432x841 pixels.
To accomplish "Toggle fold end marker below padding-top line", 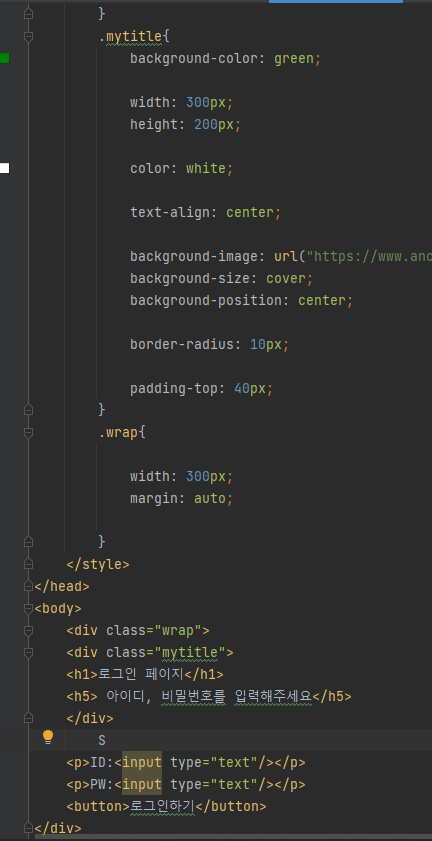I will tap(28, 410).
